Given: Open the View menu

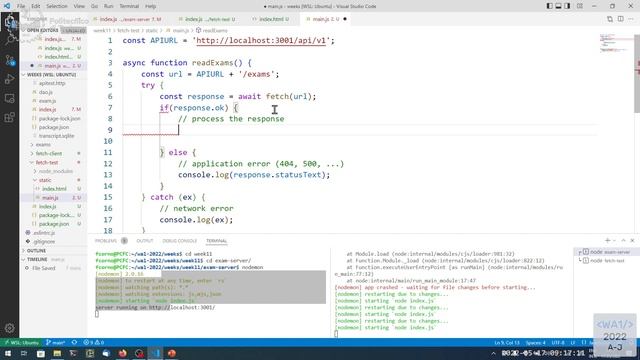Looking at the screenshot, I should pyautogui.click(x=79, y=6).
